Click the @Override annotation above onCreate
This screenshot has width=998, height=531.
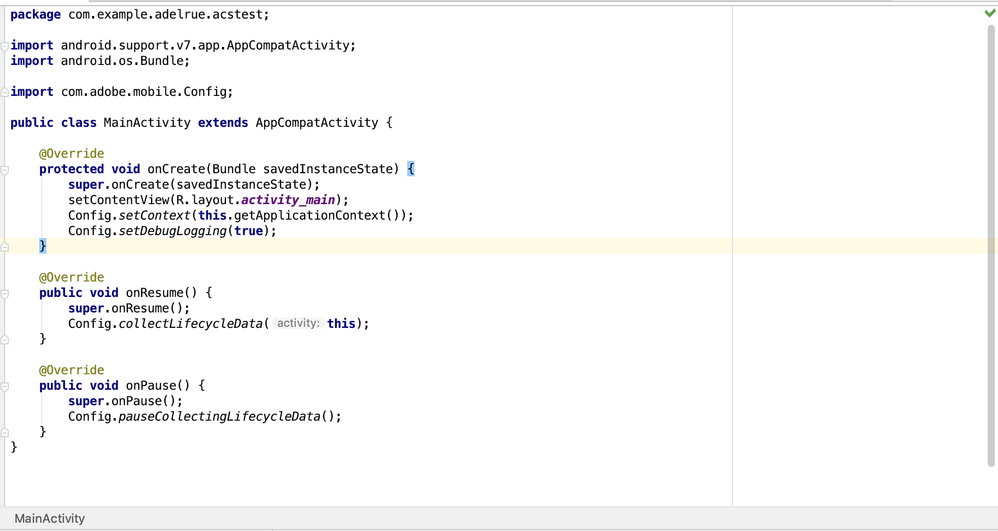tap(71, 154)
